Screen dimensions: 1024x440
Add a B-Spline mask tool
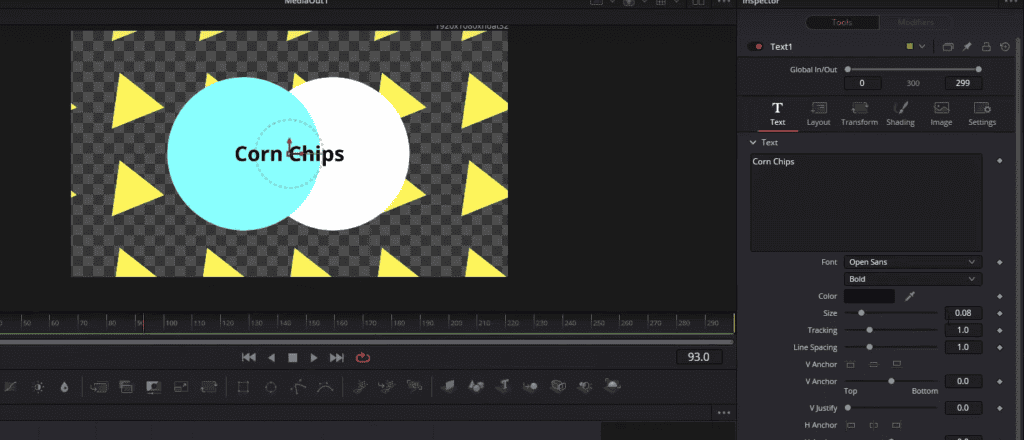pos(325,387)
